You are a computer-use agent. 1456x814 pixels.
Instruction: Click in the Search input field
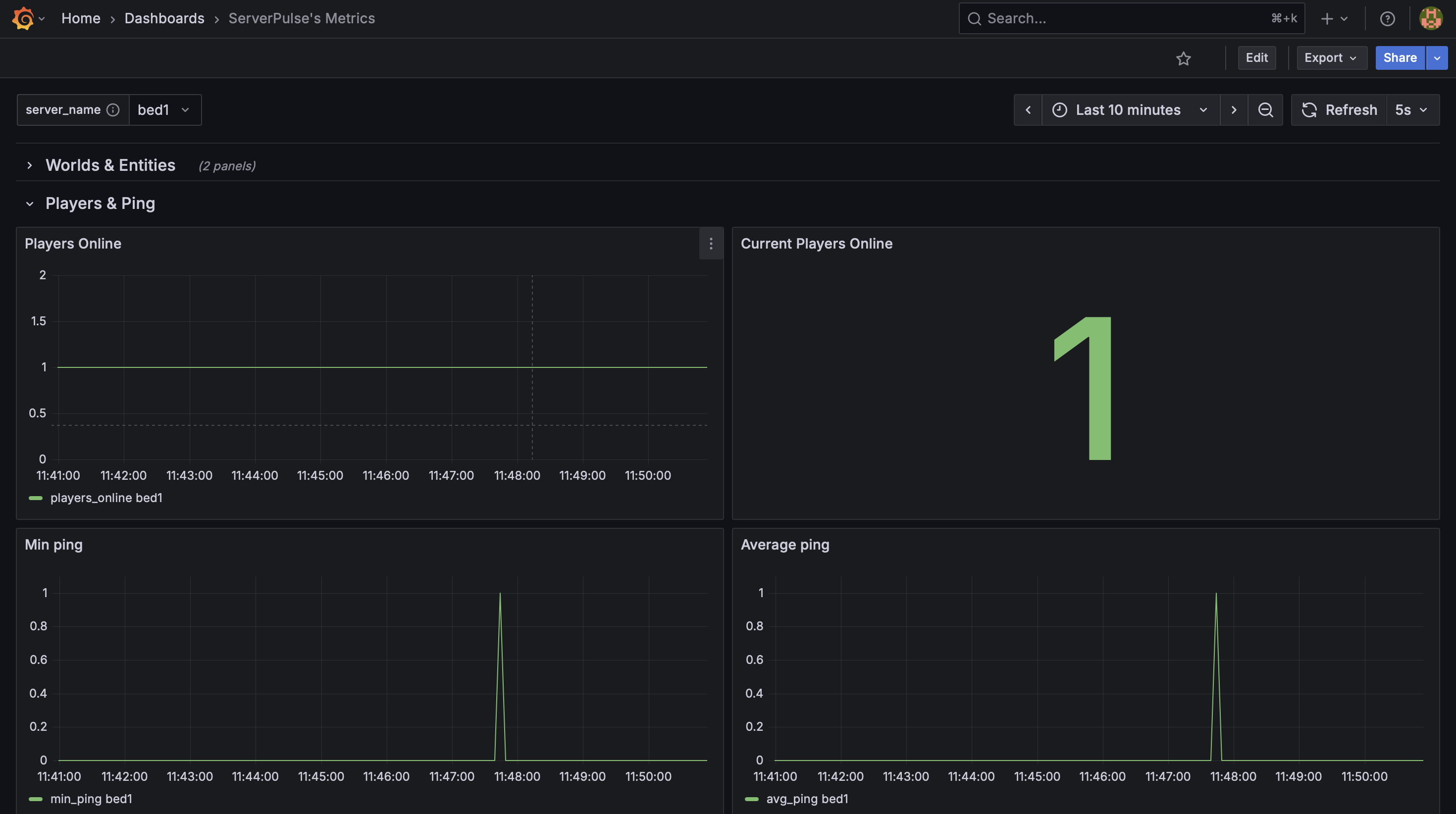coord(1125,19)
